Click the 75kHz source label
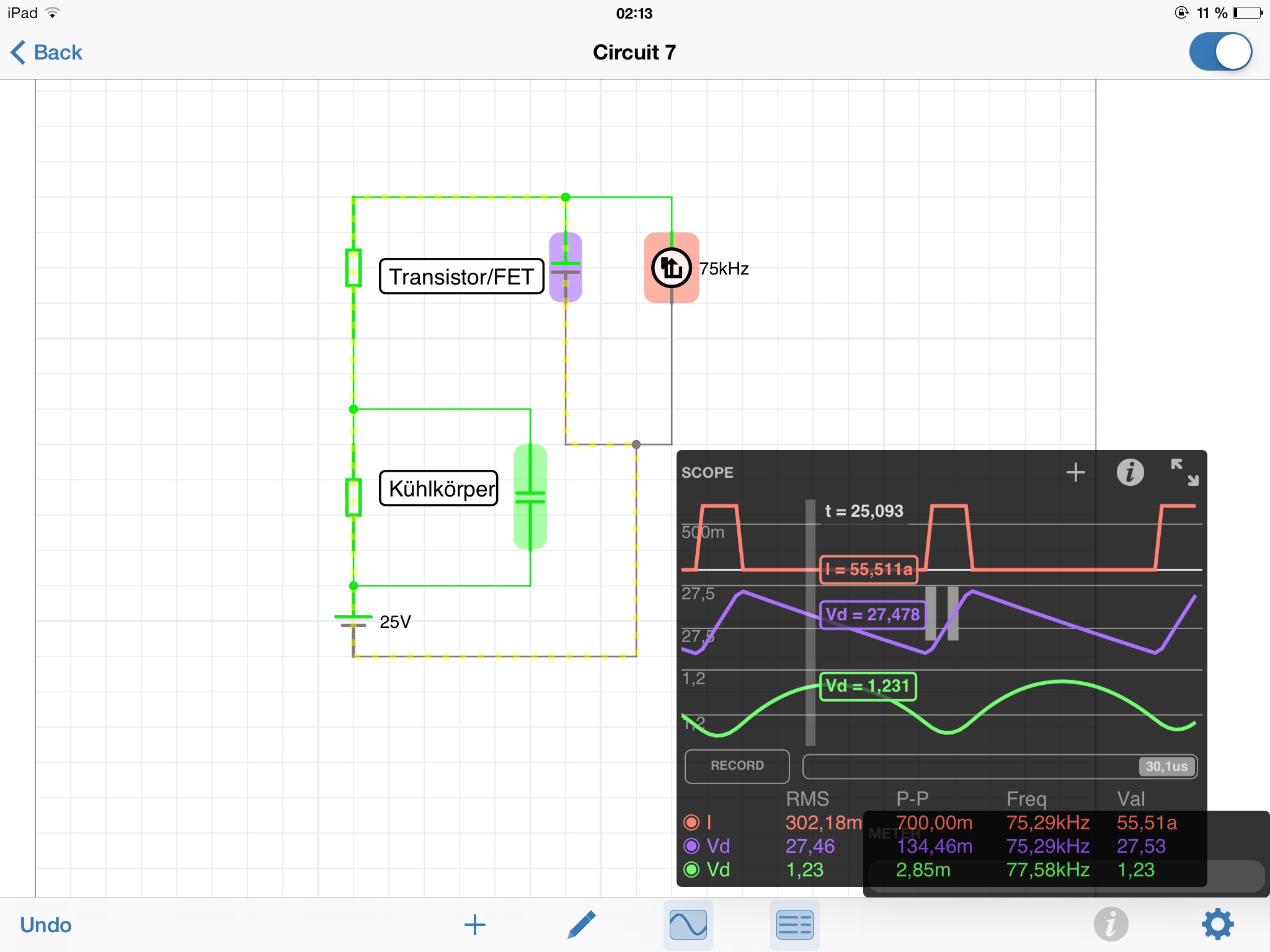1270x952 pixels. [724, 268]
